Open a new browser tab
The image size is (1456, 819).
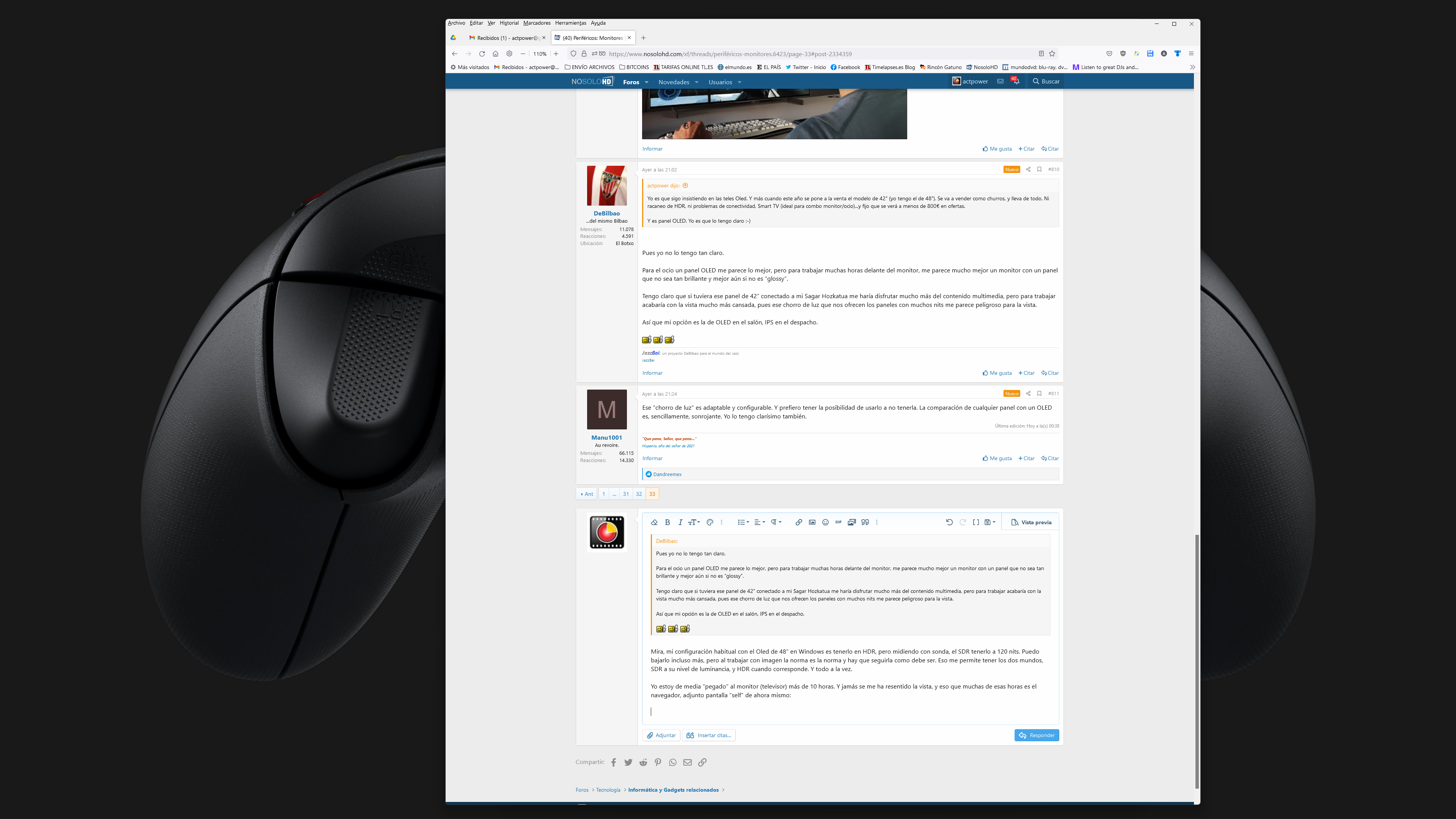643,38
